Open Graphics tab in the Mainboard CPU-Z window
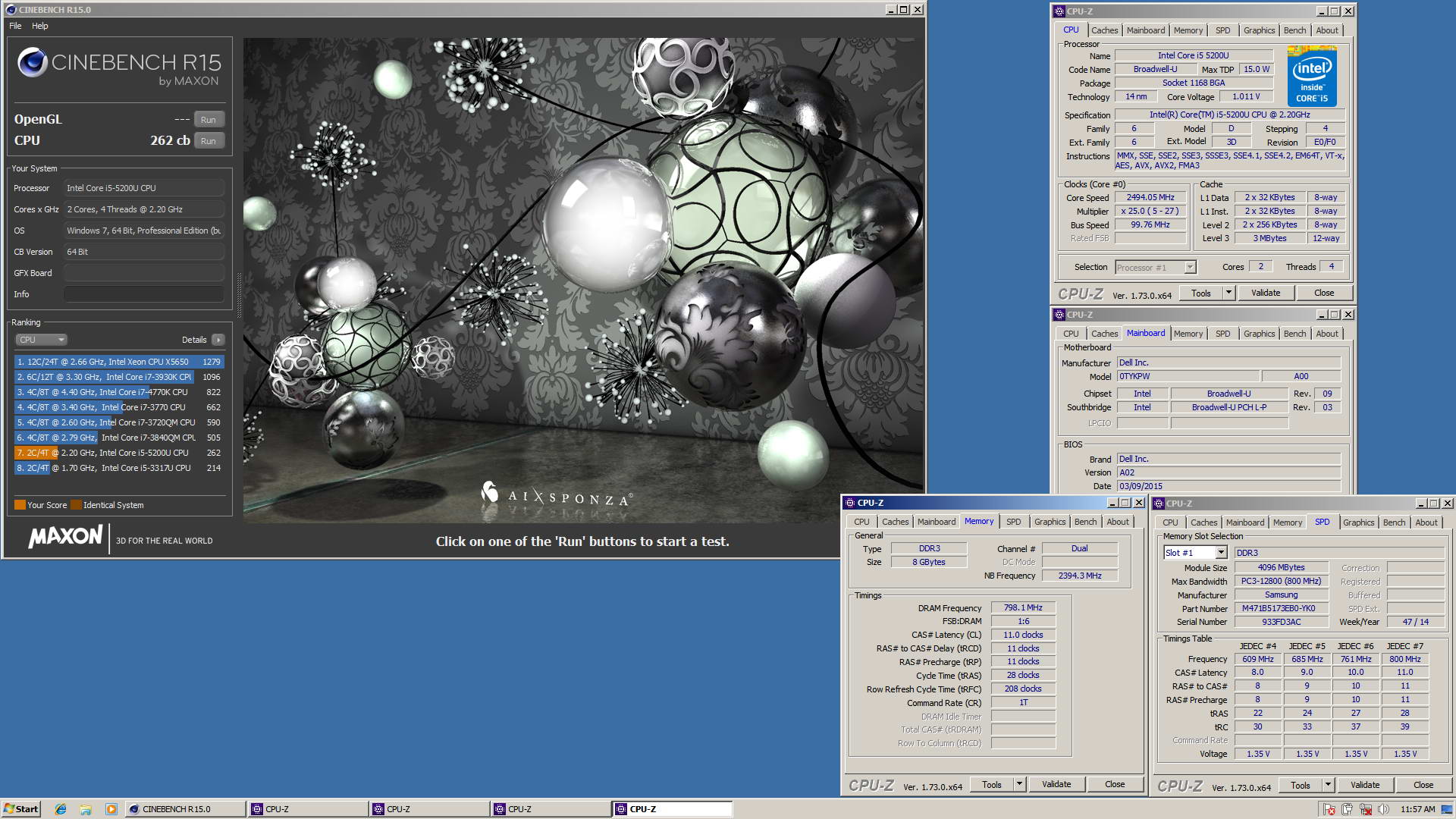Image resolution: width=1456 pixels, height=819 pixels. 1259,334
